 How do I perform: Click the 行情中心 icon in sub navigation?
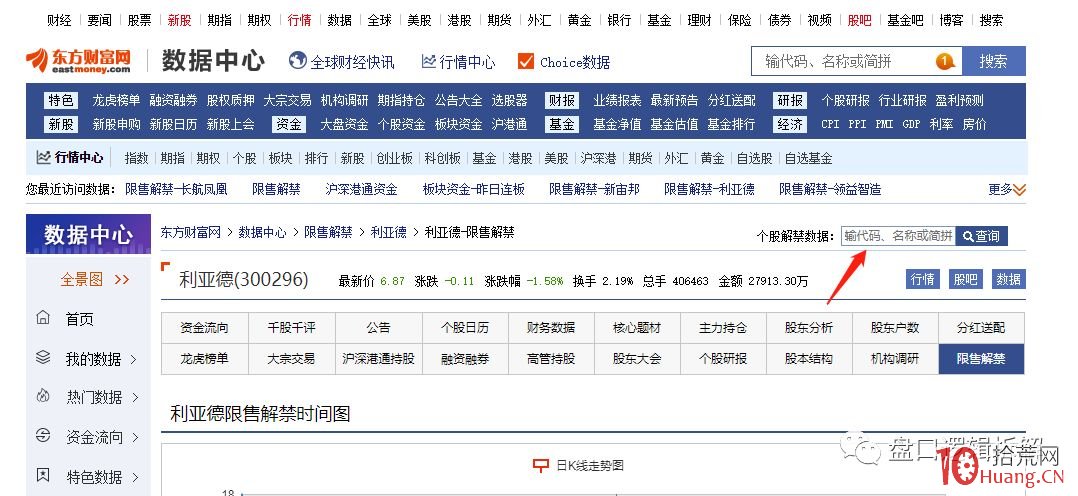coord(43,158)
